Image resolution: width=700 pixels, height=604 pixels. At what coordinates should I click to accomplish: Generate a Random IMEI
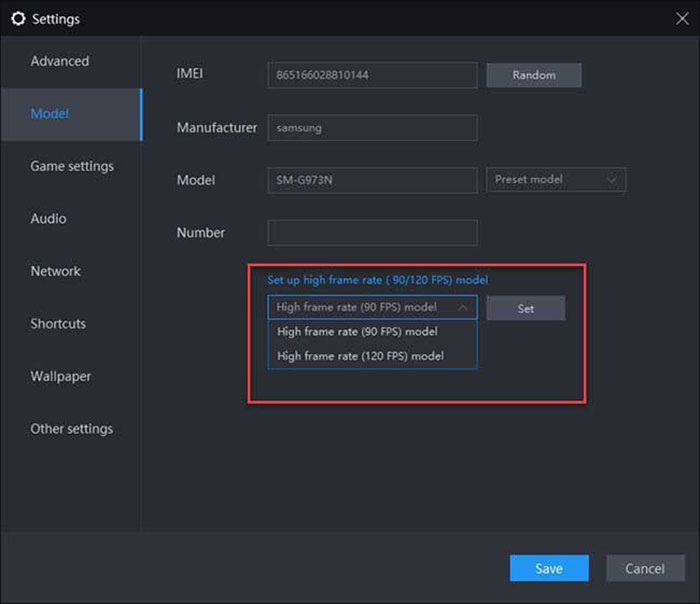point(533,75)
